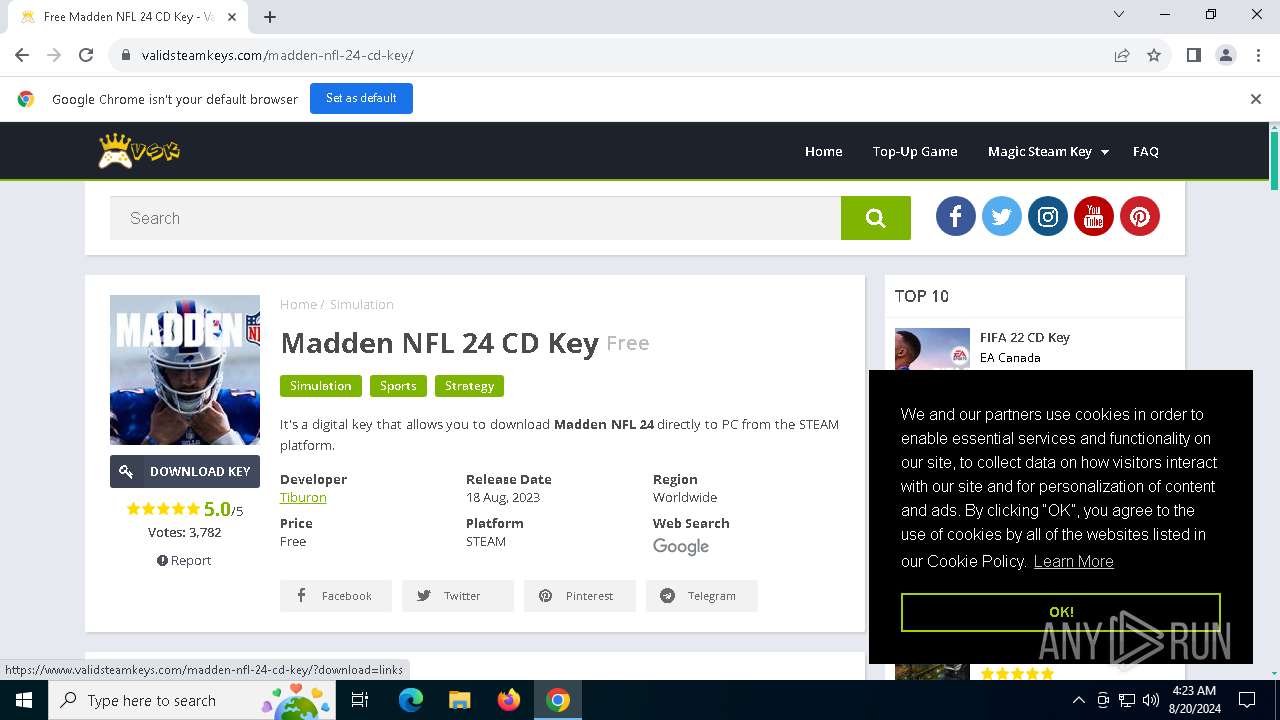
Task: Bookmark this page with the star icon
Action: 1154,55
